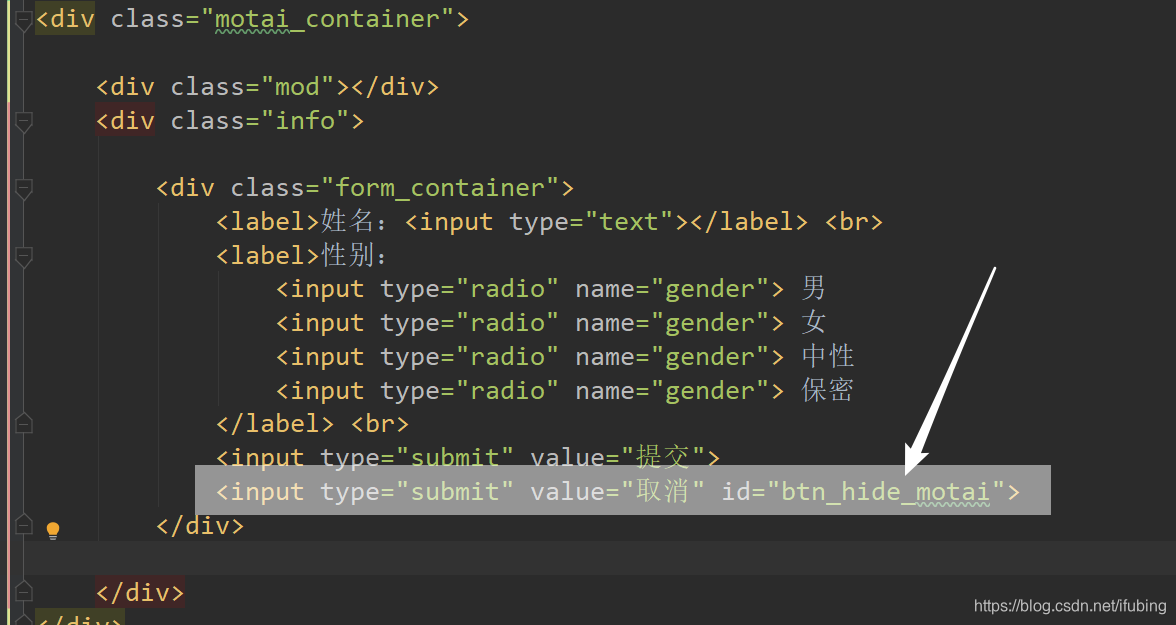Toggle fold marker at closing </label> line
The height and width of the screenshot is (625, 1176).
pos(23,423)
